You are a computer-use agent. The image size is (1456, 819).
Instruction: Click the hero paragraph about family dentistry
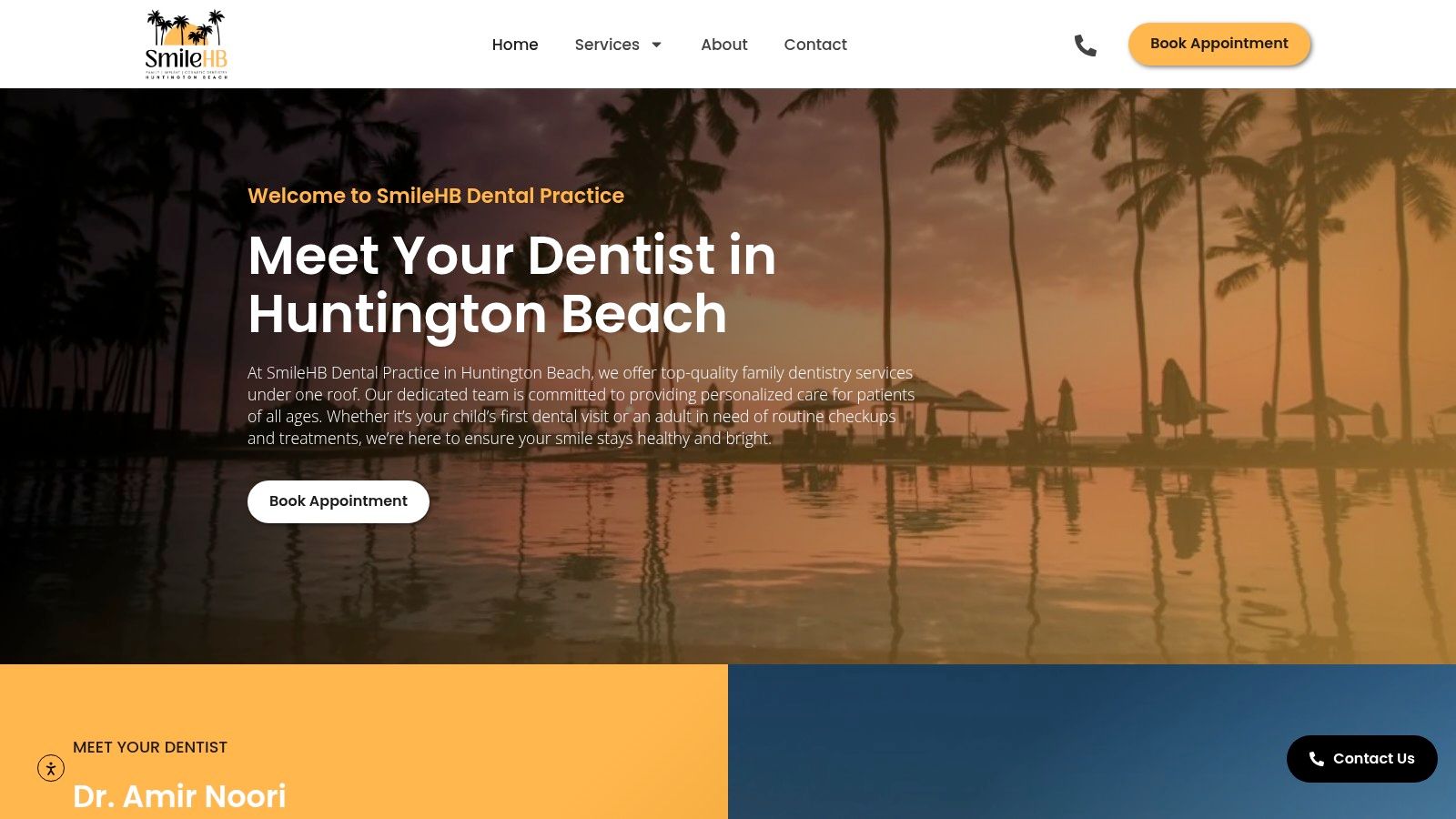(581, 405)
